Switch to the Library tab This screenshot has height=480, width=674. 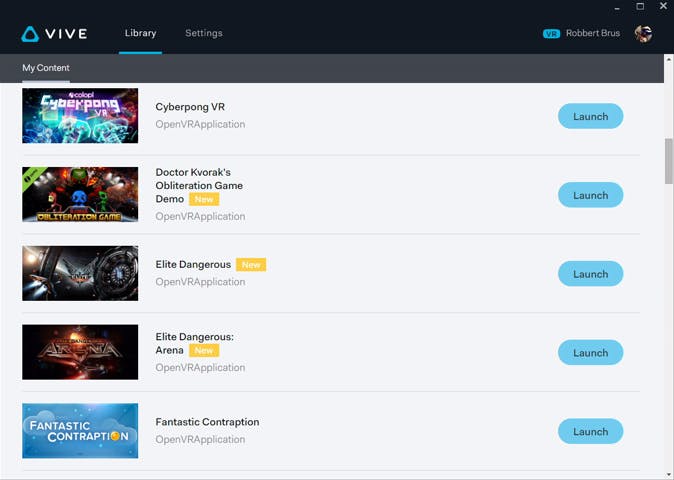[141, 33]
